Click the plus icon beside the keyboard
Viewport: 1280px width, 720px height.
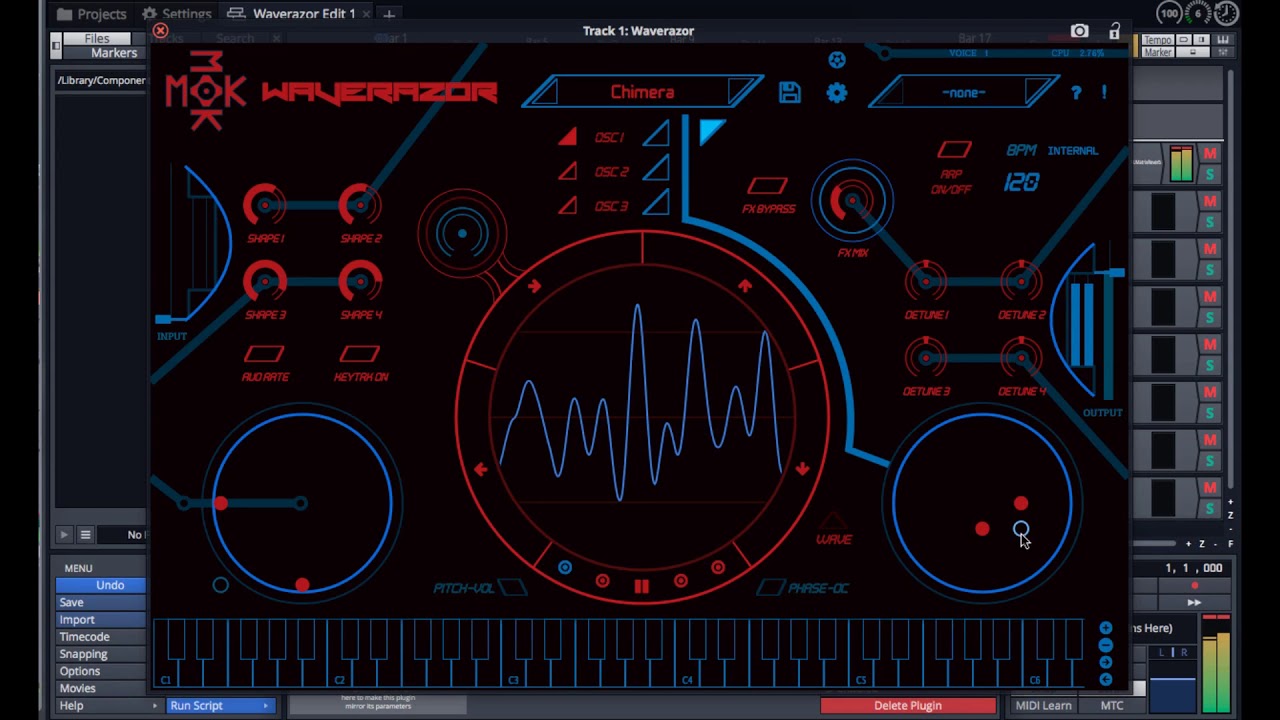point(1105,628)
